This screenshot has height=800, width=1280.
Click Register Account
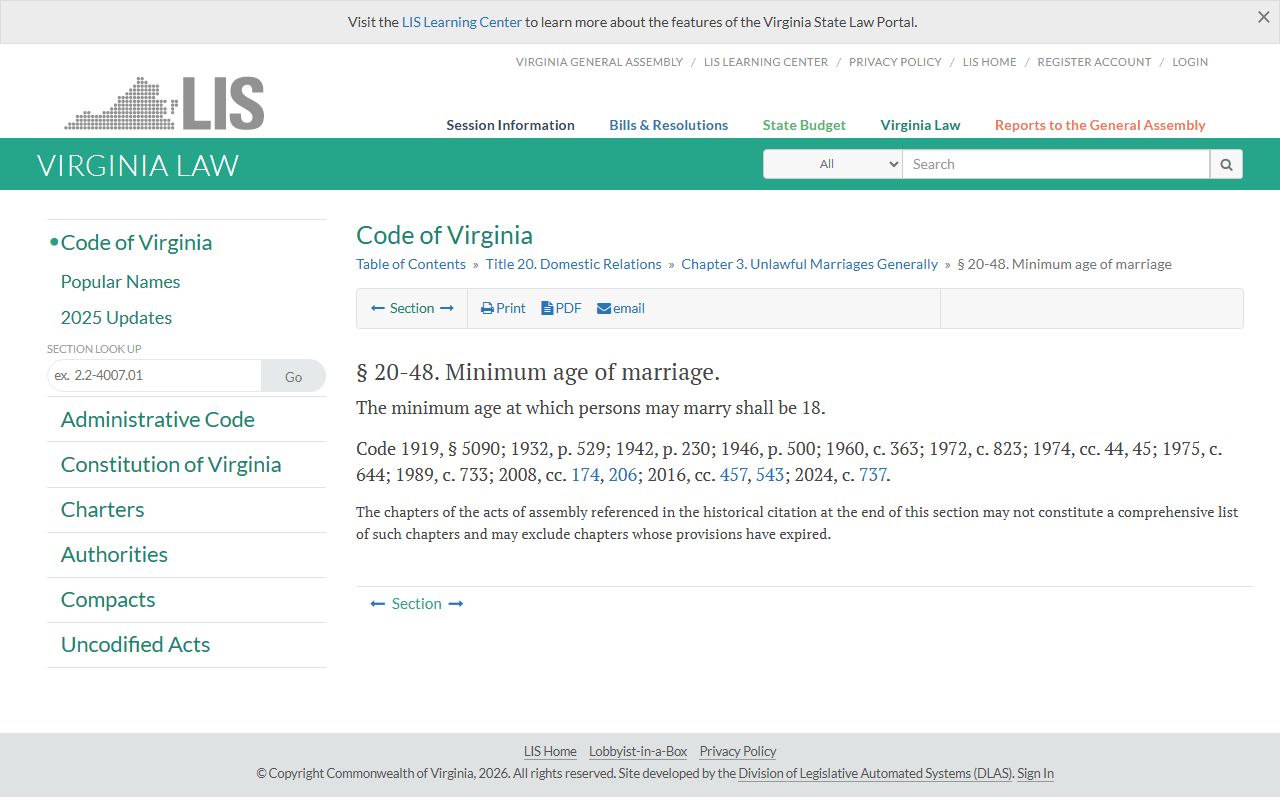coord(1094,62)
